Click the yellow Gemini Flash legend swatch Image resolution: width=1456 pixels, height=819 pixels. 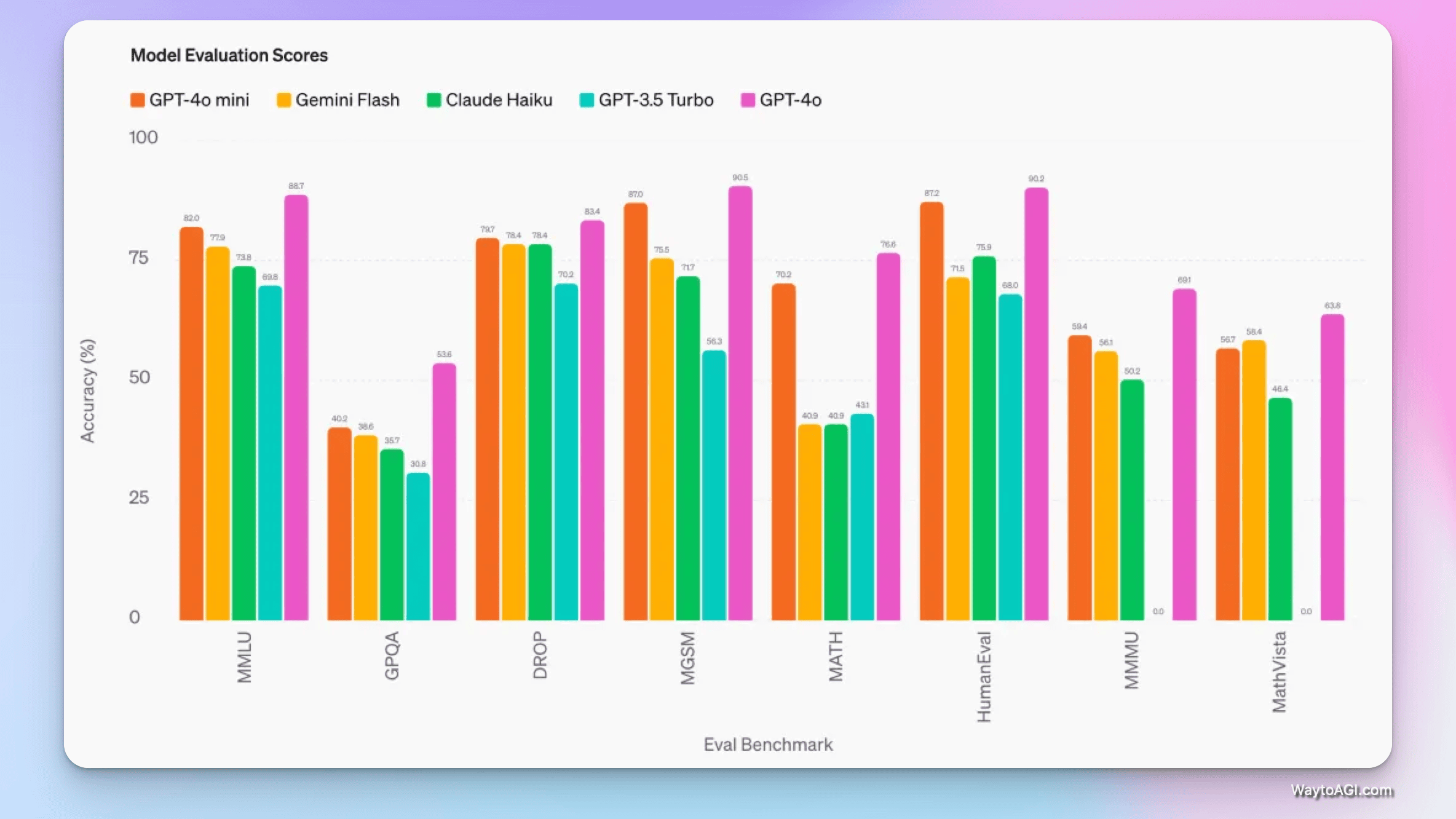pyautogui.click(x=283, y=100)
